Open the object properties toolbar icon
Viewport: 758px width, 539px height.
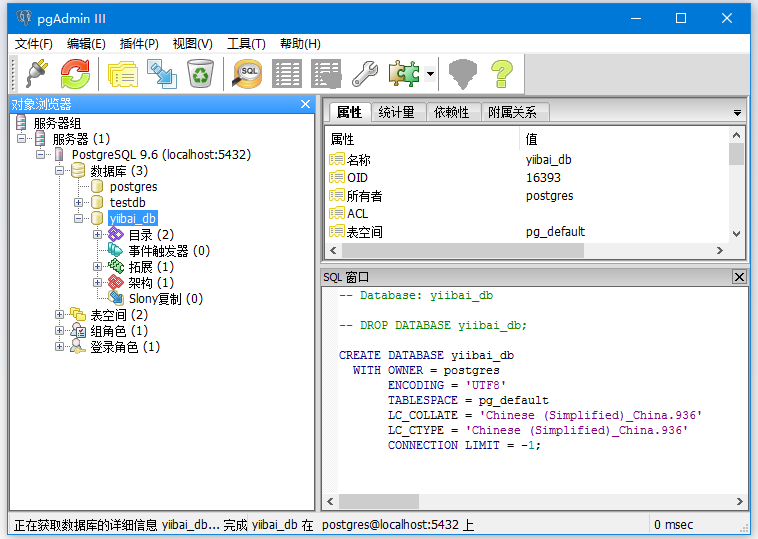pyautogui.click(x=122, y=73)
